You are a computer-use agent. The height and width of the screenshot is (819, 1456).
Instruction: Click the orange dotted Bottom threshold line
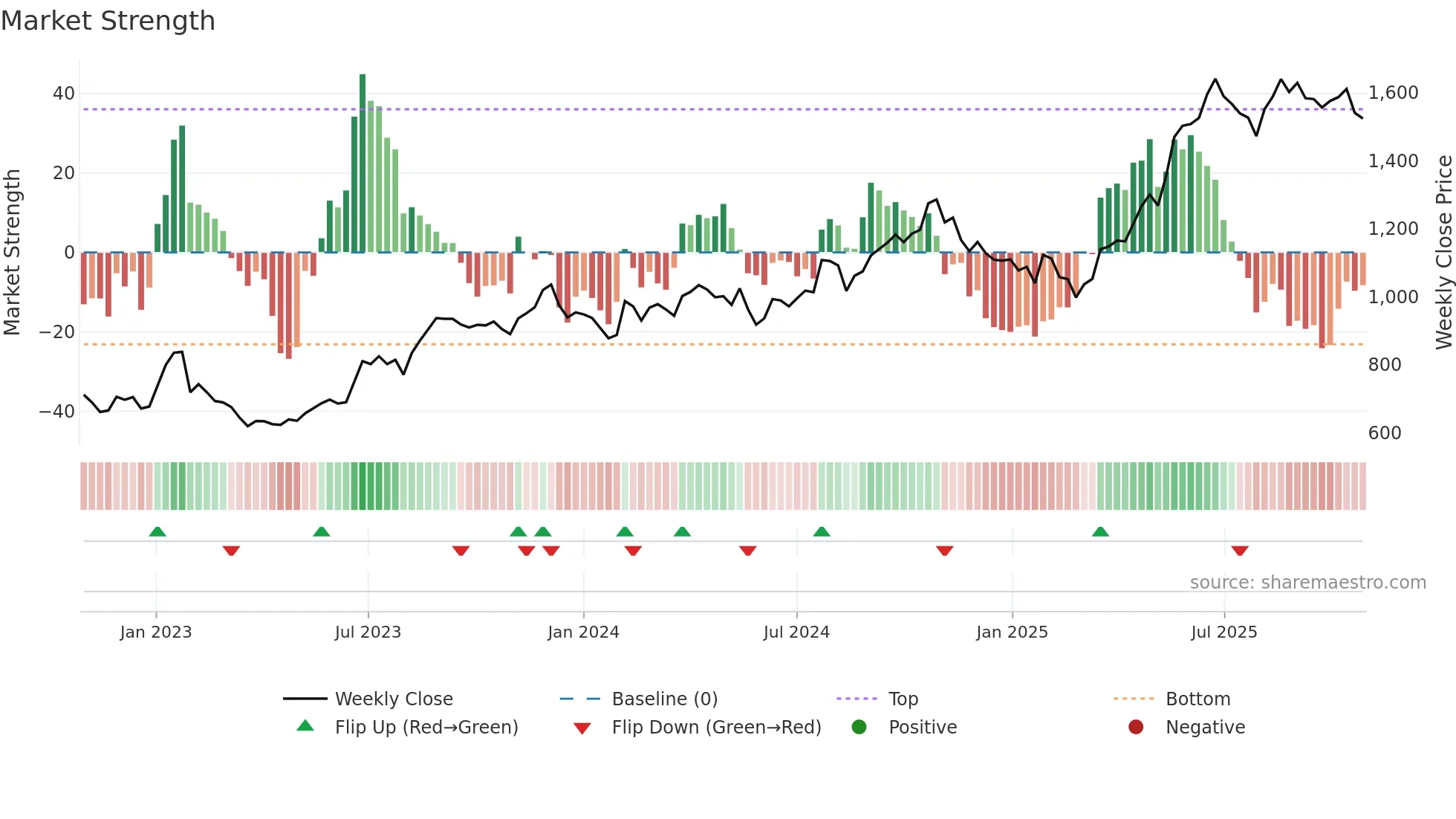pyautogui.click(x=724, y=344)
